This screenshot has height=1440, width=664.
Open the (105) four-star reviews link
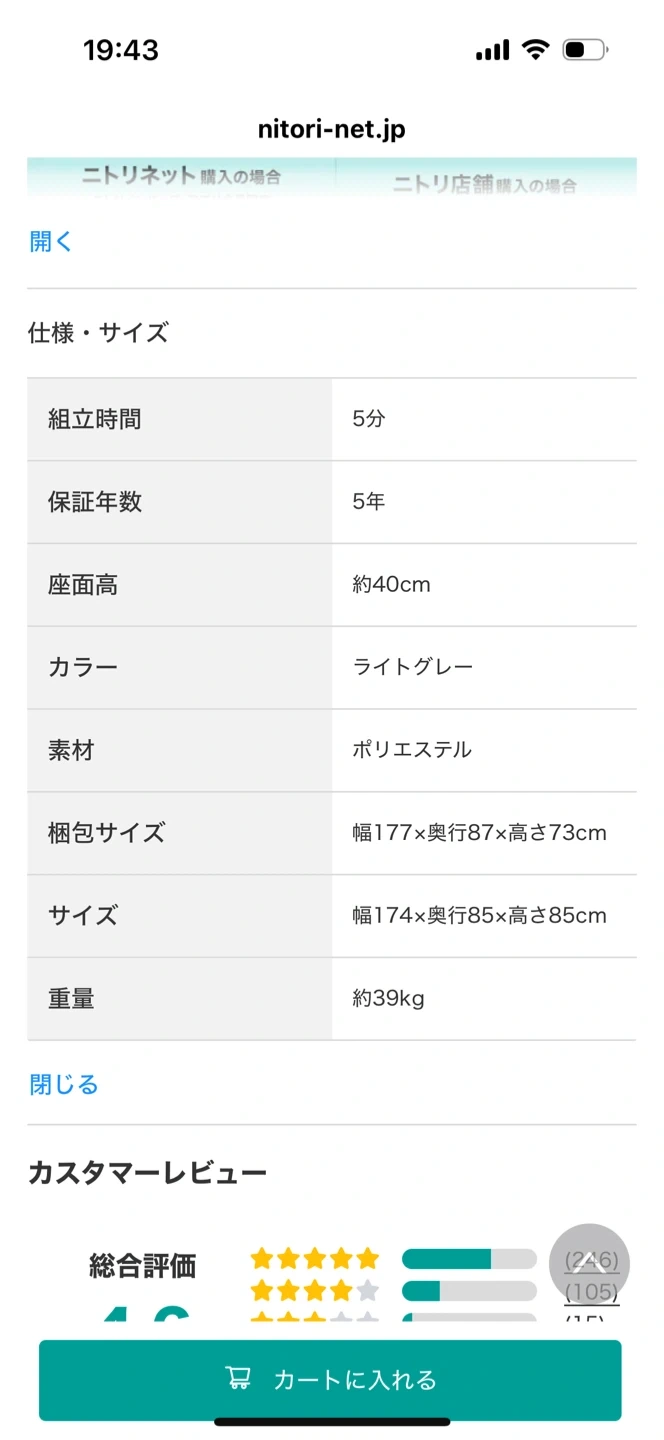(592, 1292)
